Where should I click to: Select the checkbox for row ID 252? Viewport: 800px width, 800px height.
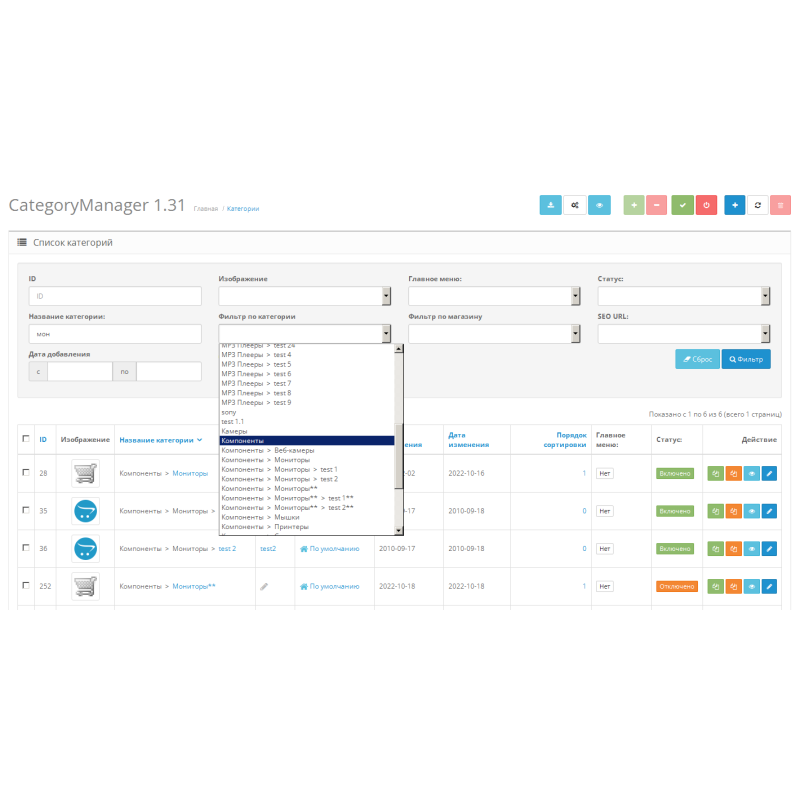[26, 586]
